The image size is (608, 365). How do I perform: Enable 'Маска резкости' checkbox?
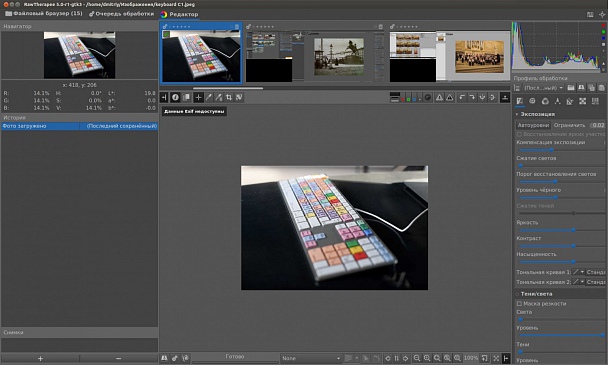pos(519,303)
